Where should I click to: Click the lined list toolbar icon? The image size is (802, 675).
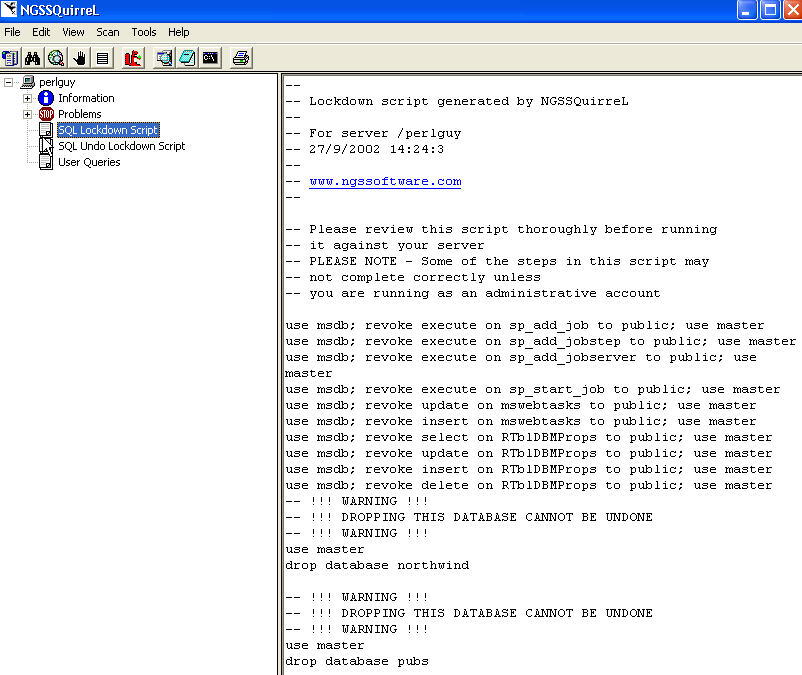pyautogui.click(x=102, y=58)
